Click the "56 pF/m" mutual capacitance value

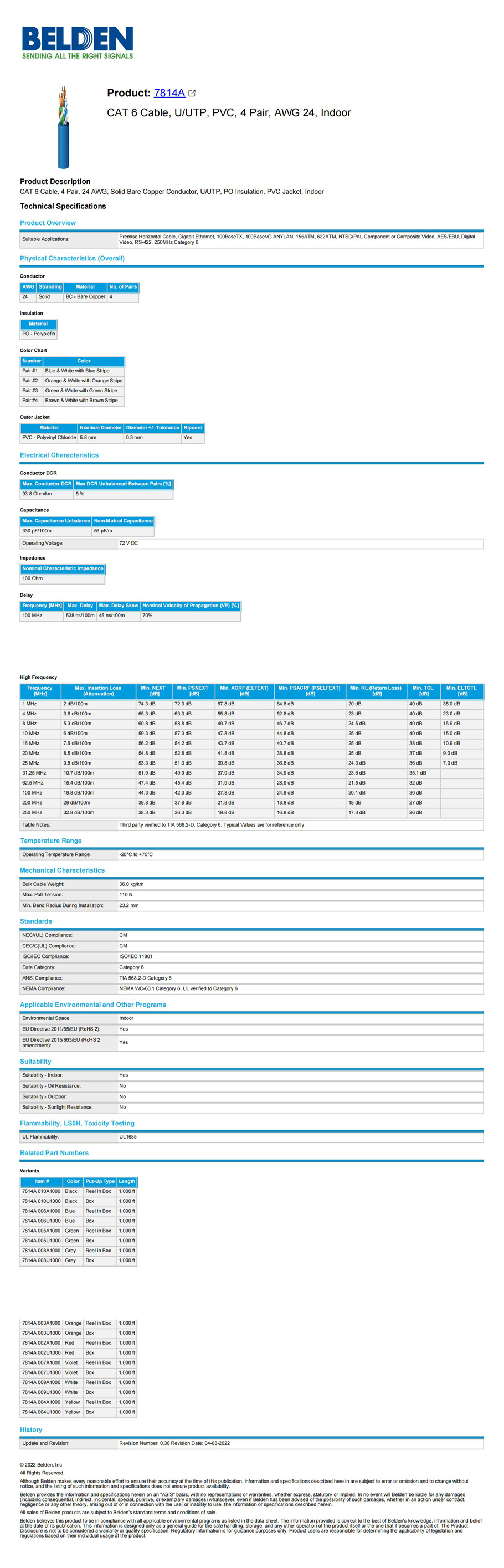click(123, 531)
